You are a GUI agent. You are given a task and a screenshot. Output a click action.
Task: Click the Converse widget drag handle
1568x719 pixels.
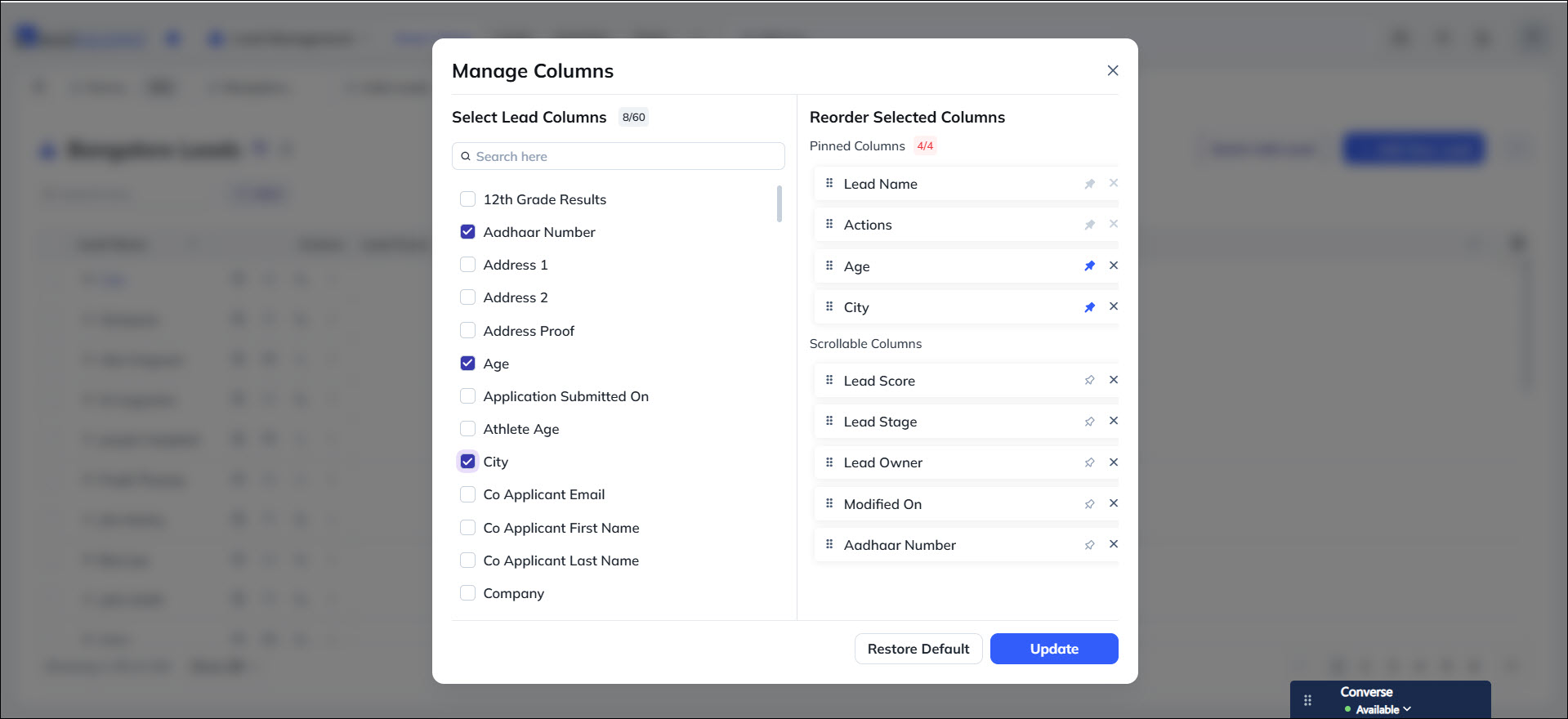(x=1307, y=699)
